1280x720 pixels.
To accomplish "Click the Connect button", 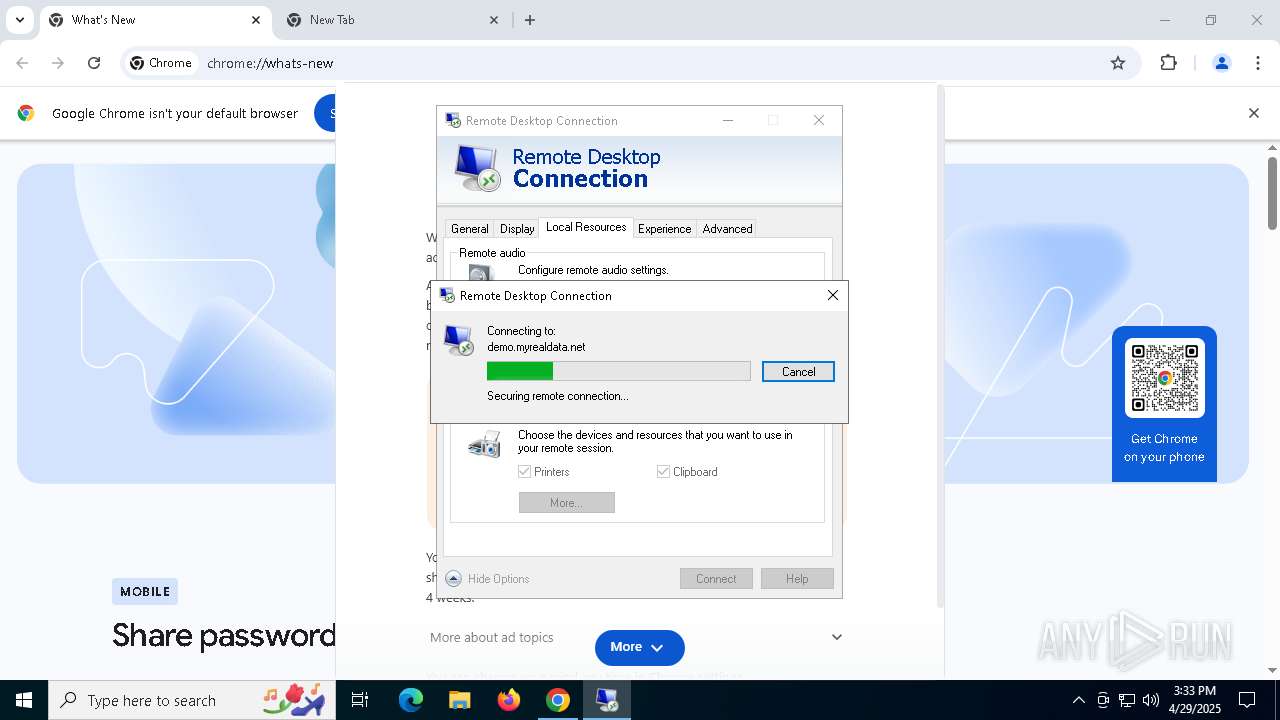I will pyautogui.click(x=716, y=578).
